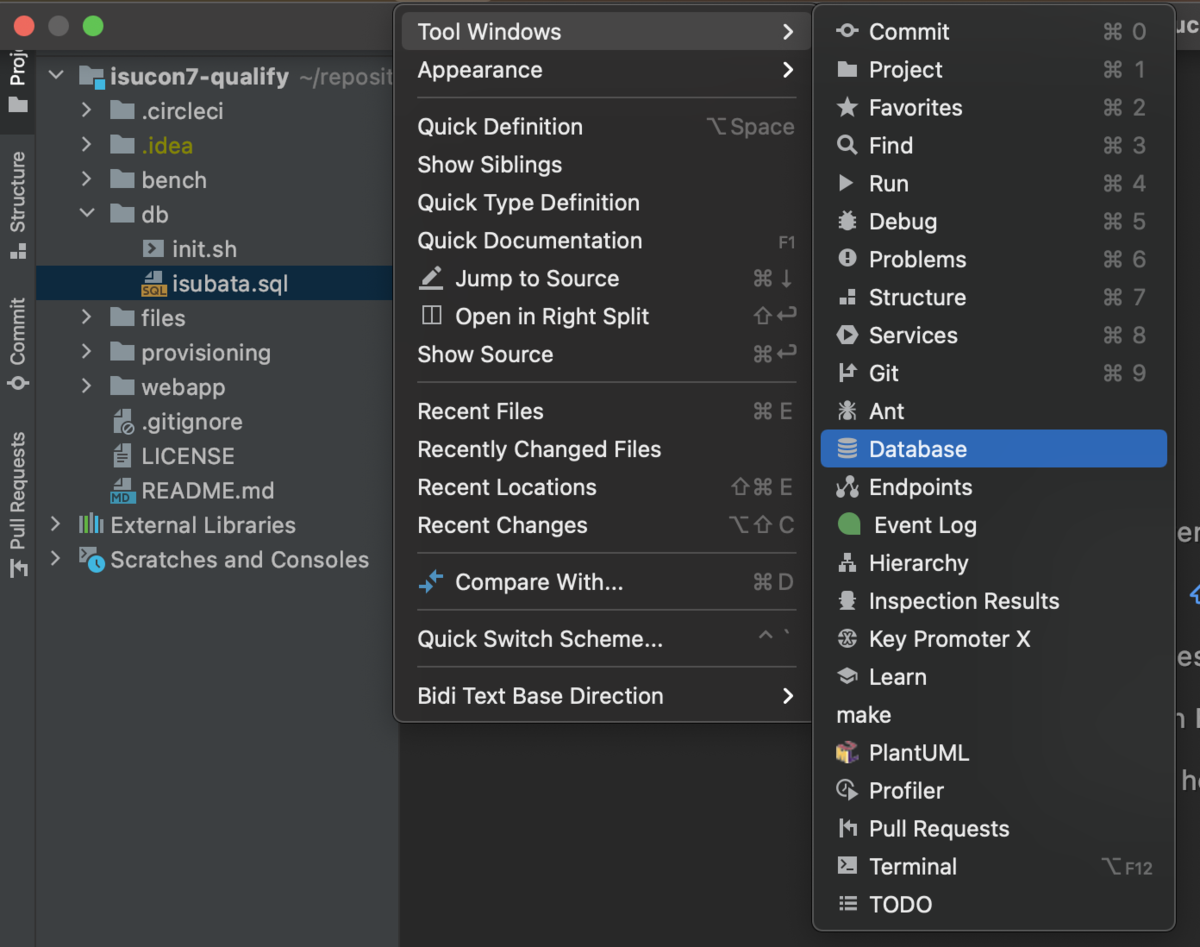Open Recent Files
Image resolution: width=1200 pixels, height=947 pixels.
(604, 412)
